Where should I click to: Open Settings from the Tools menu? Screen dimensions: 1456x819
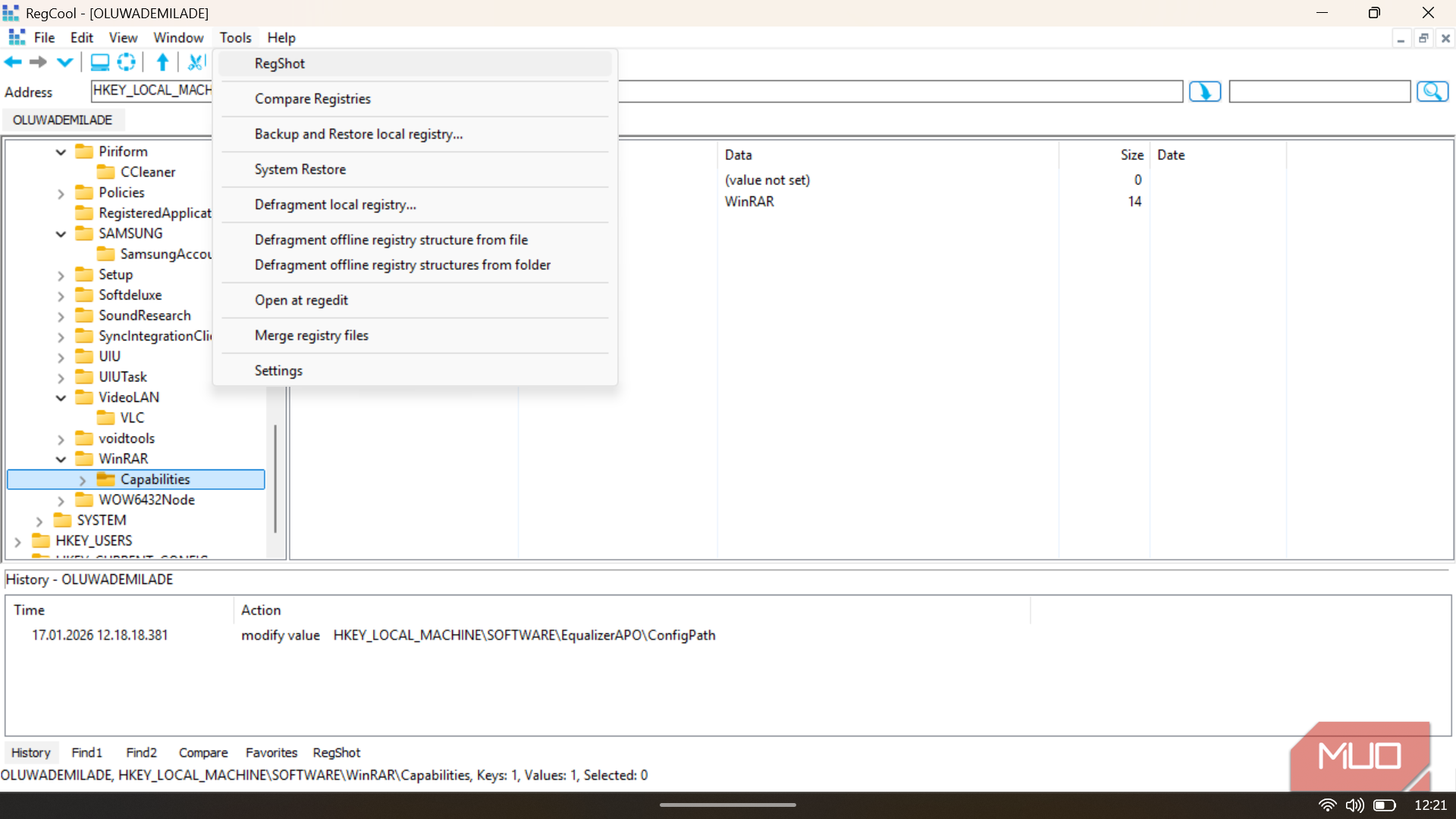pos(415,371)
